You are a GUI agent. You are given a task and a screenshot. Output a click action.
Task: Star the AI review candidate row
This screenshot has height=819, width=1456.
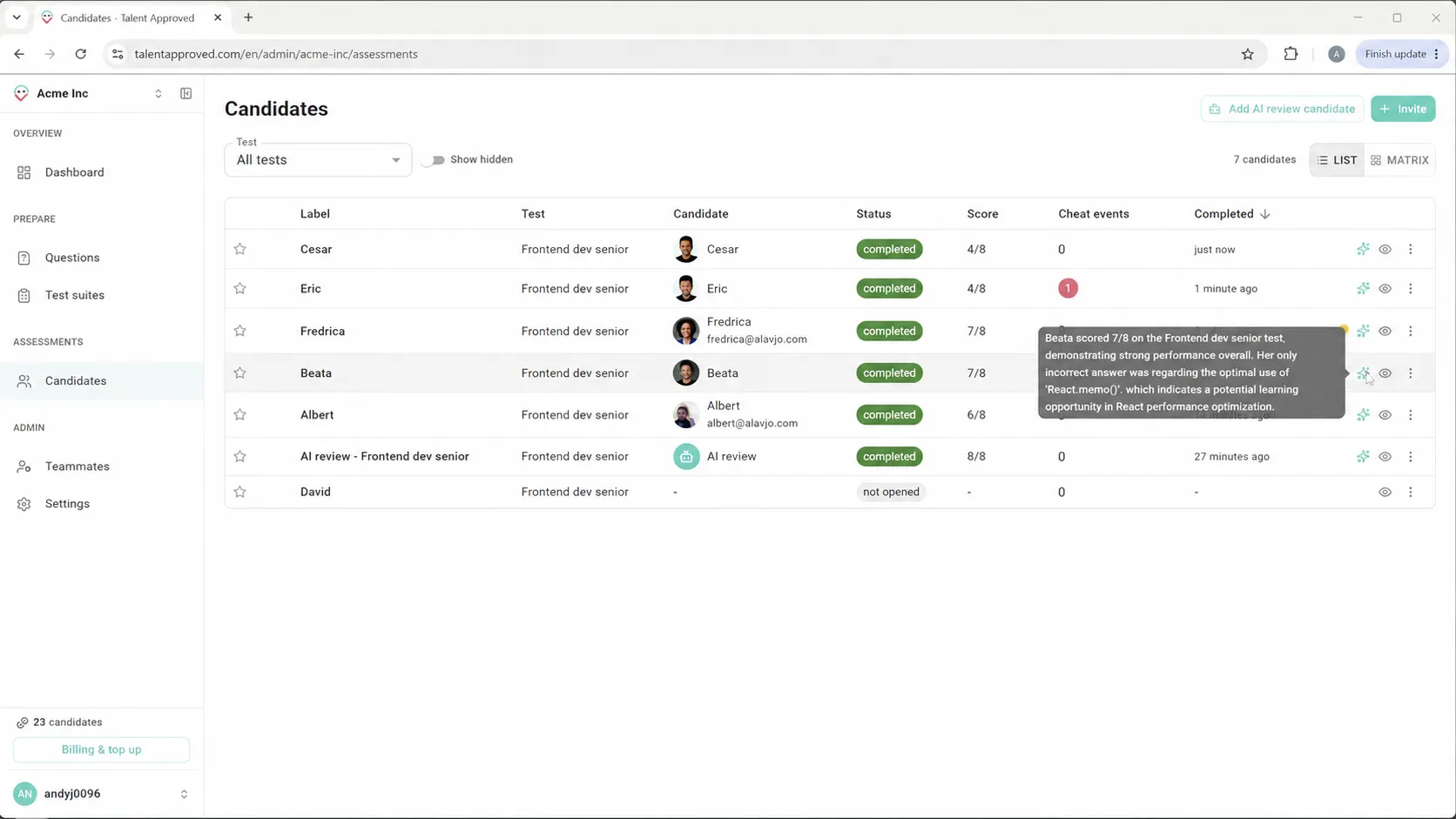pyautogui.click(x=240, y=456)
